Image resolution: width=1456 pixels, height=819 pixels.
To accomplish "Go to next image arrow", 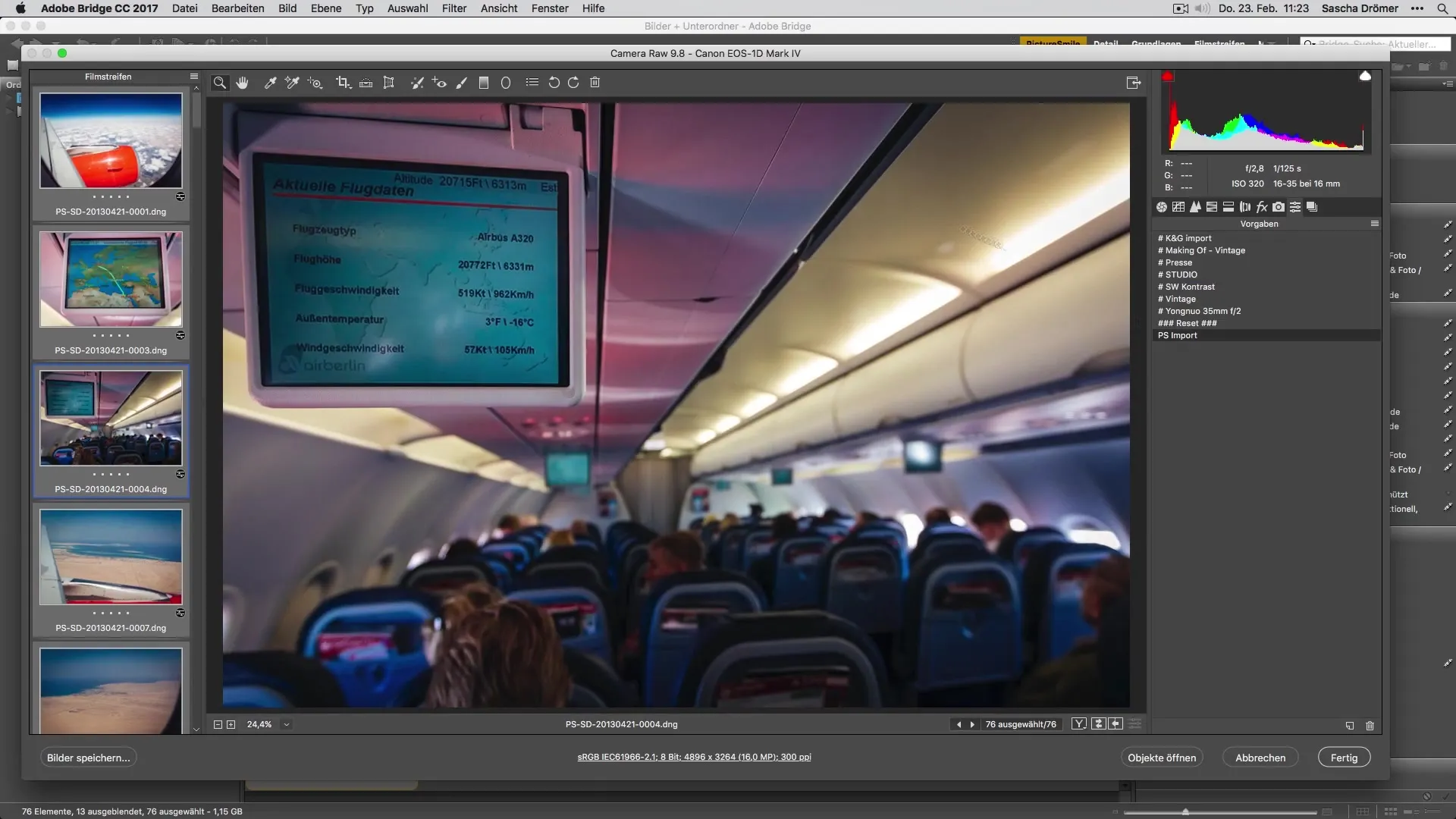I will (972, 724).
